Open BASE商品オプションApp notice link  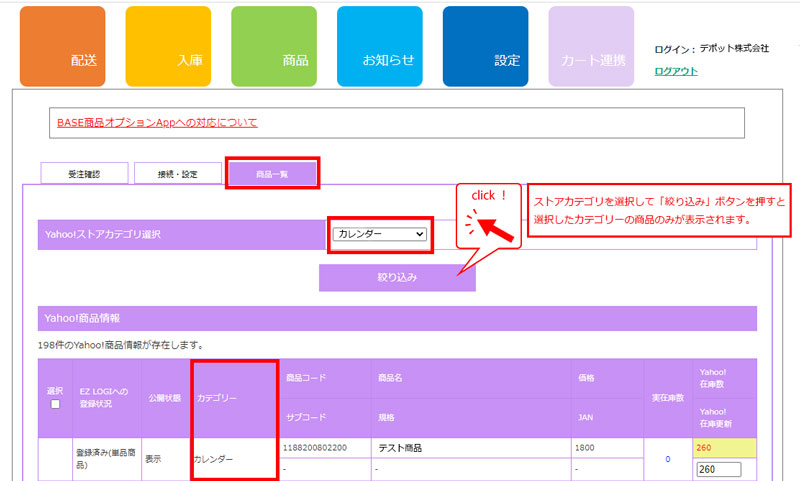pos(157,123)
